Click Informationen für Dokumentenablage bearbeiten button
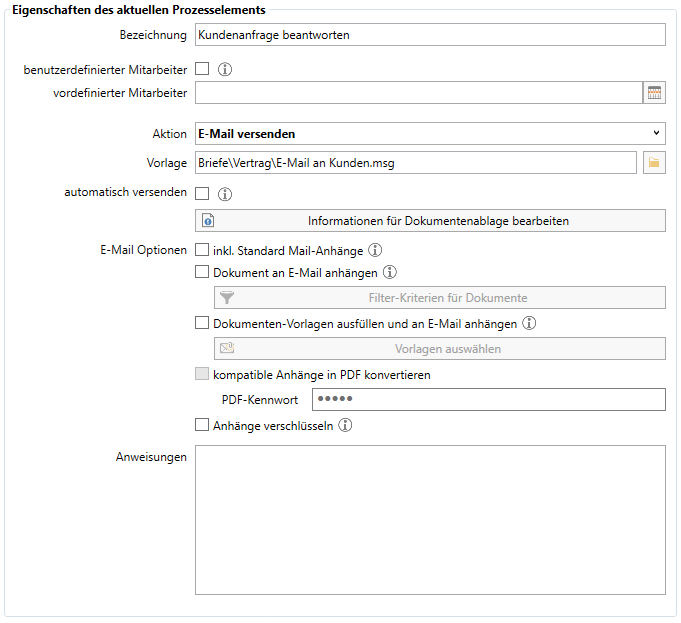 click(x=430, y=221)
